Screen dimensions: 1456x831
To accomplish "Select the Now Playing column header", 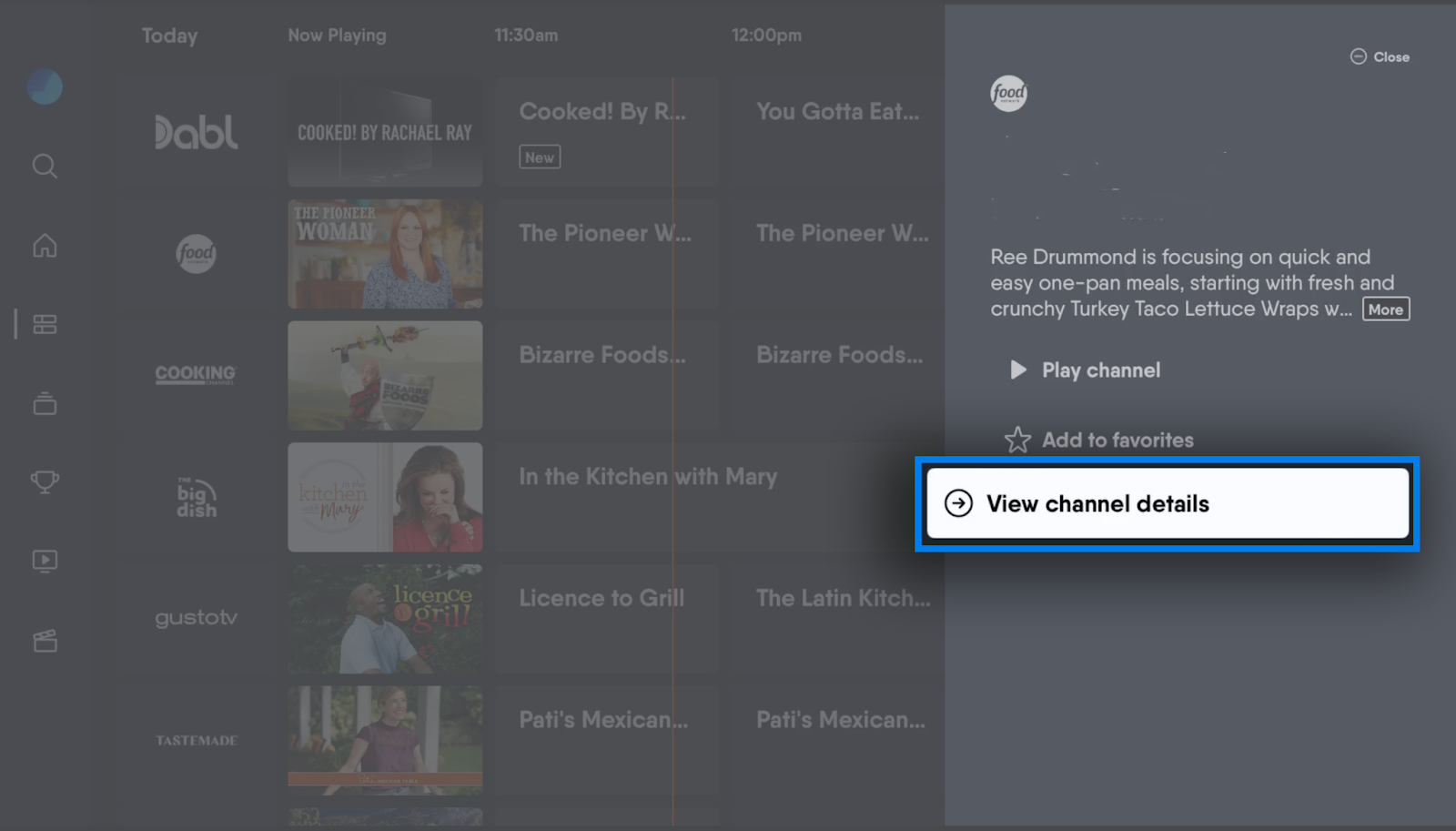I will 337,35.
